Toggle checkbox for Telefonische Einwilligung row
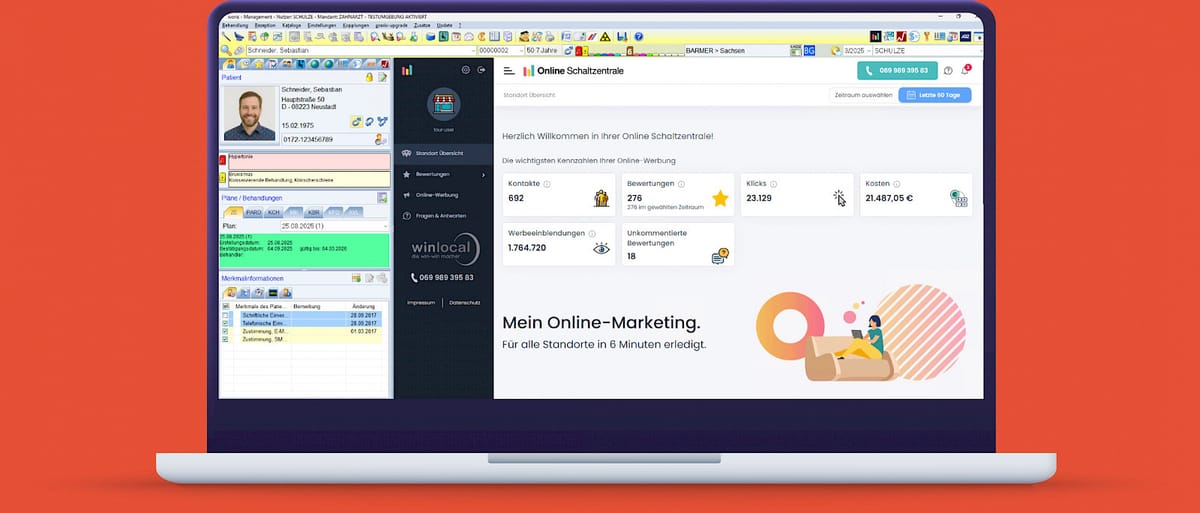Viewport: 1200px width, 513px height. pos(225,323)
